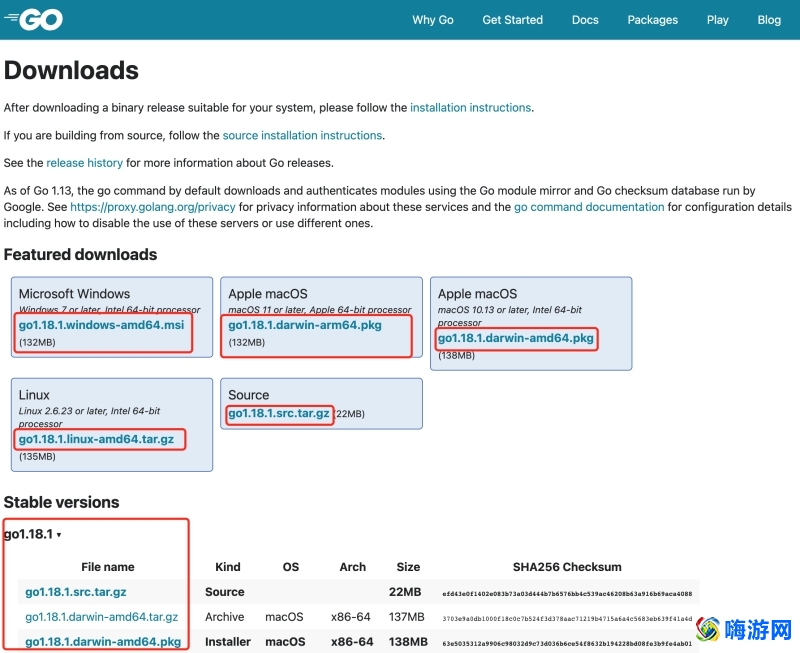Download go1.18.1.darwin-amd64.pkg from the Featured downloads card
This screenshot has width=800, height=653.
515,338
